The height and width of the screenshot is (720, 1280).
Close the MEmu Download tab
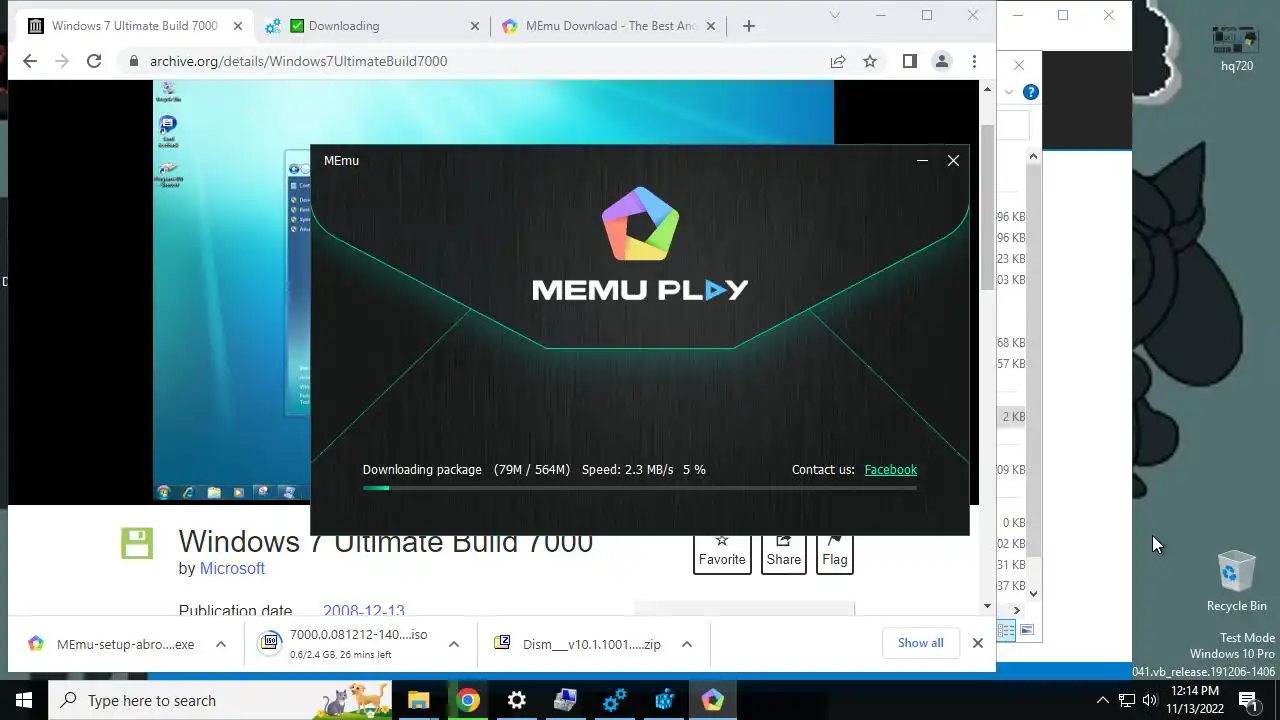pyautogui.click(x=712, y=26)
